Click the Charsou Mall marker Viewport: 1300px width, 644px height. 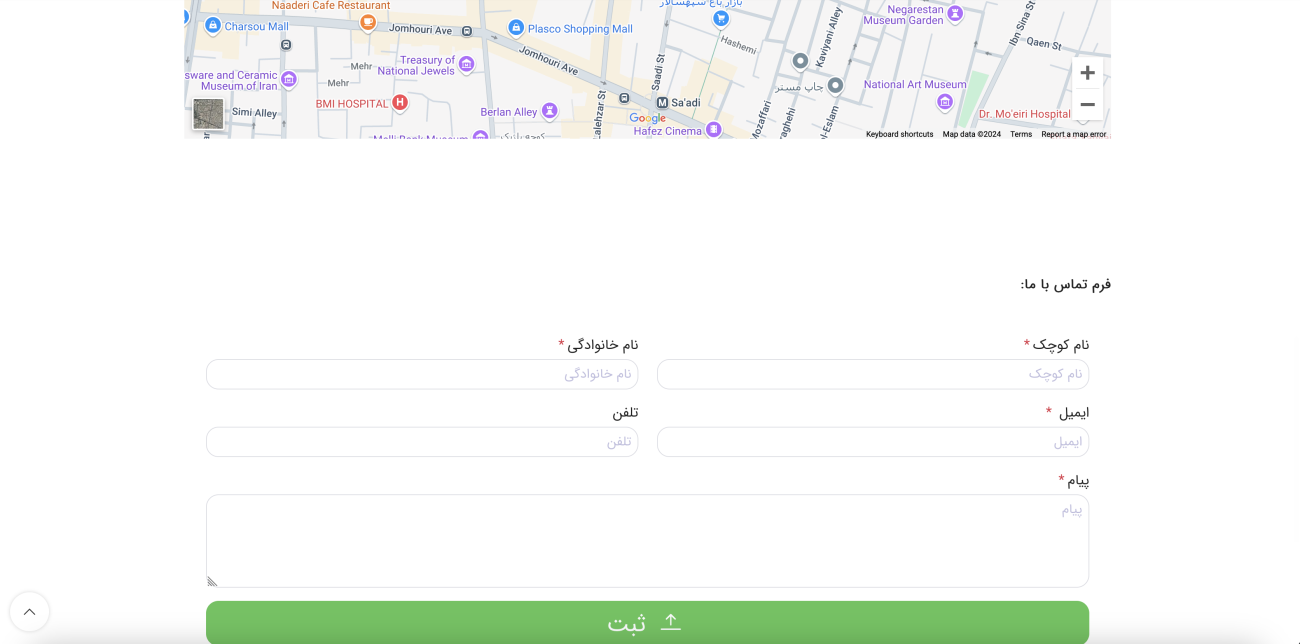tap(212, 26)
